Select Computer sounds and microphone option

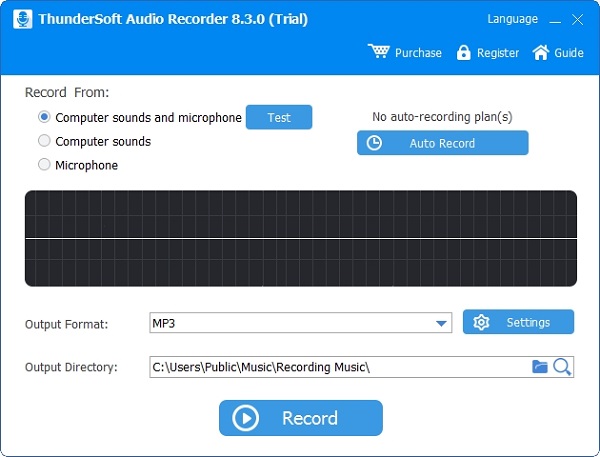(x=44, y=118)
